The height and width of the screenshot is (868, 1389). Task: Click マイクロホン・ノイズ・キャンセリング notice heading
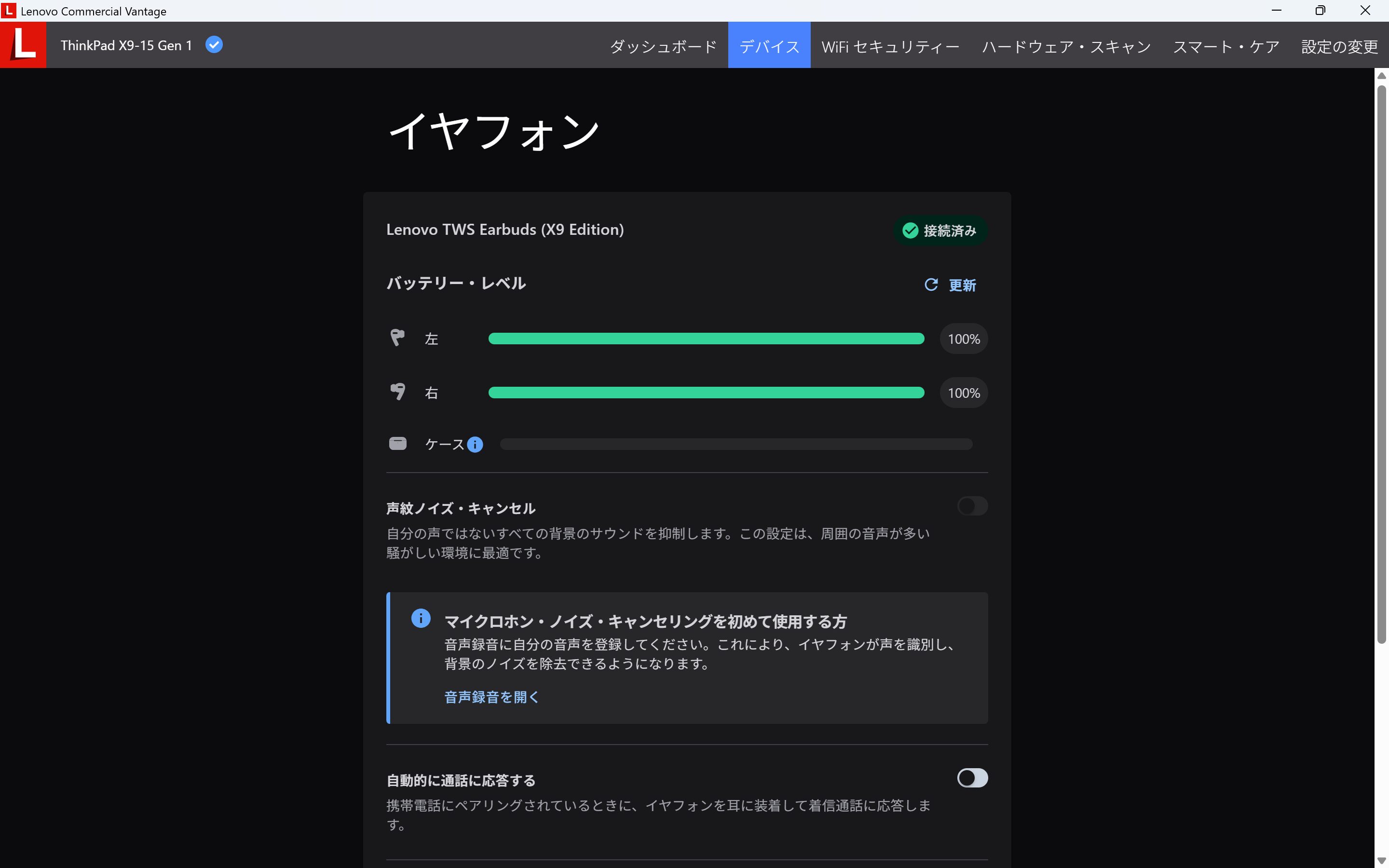pyautogui.click(x=646, y=621)
